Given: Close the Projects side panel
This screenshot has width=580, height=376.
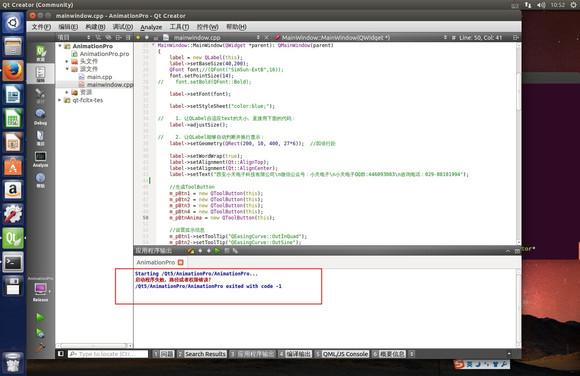Looking at the screenshot, I should [x=128, y=37].
